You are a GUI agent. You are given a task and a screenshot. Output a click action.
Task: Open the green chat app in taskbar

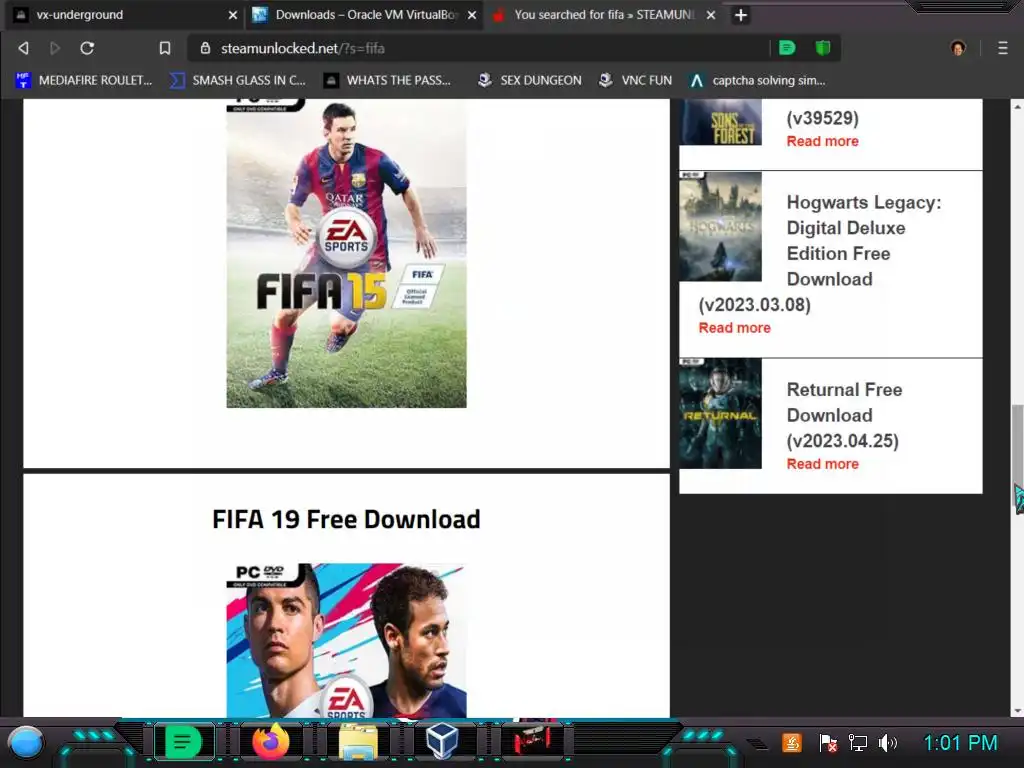pos(184,743)
